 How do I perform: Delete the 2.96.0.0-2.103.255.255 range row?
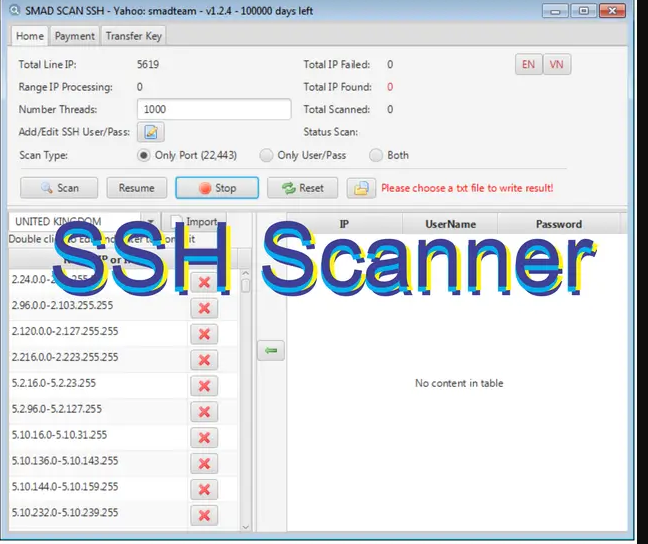click(x=204, y=308)
